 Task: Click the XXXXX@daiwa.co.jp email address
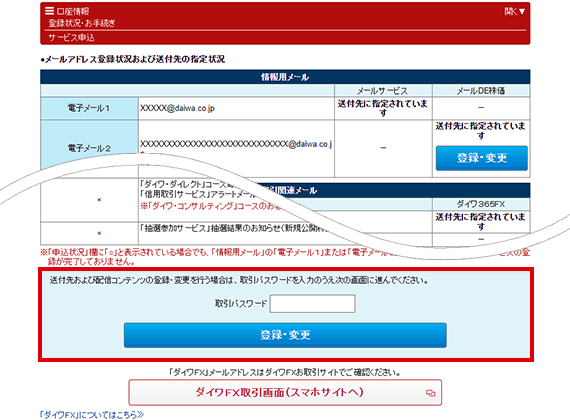pyautogui.click(x=177, y=108)
